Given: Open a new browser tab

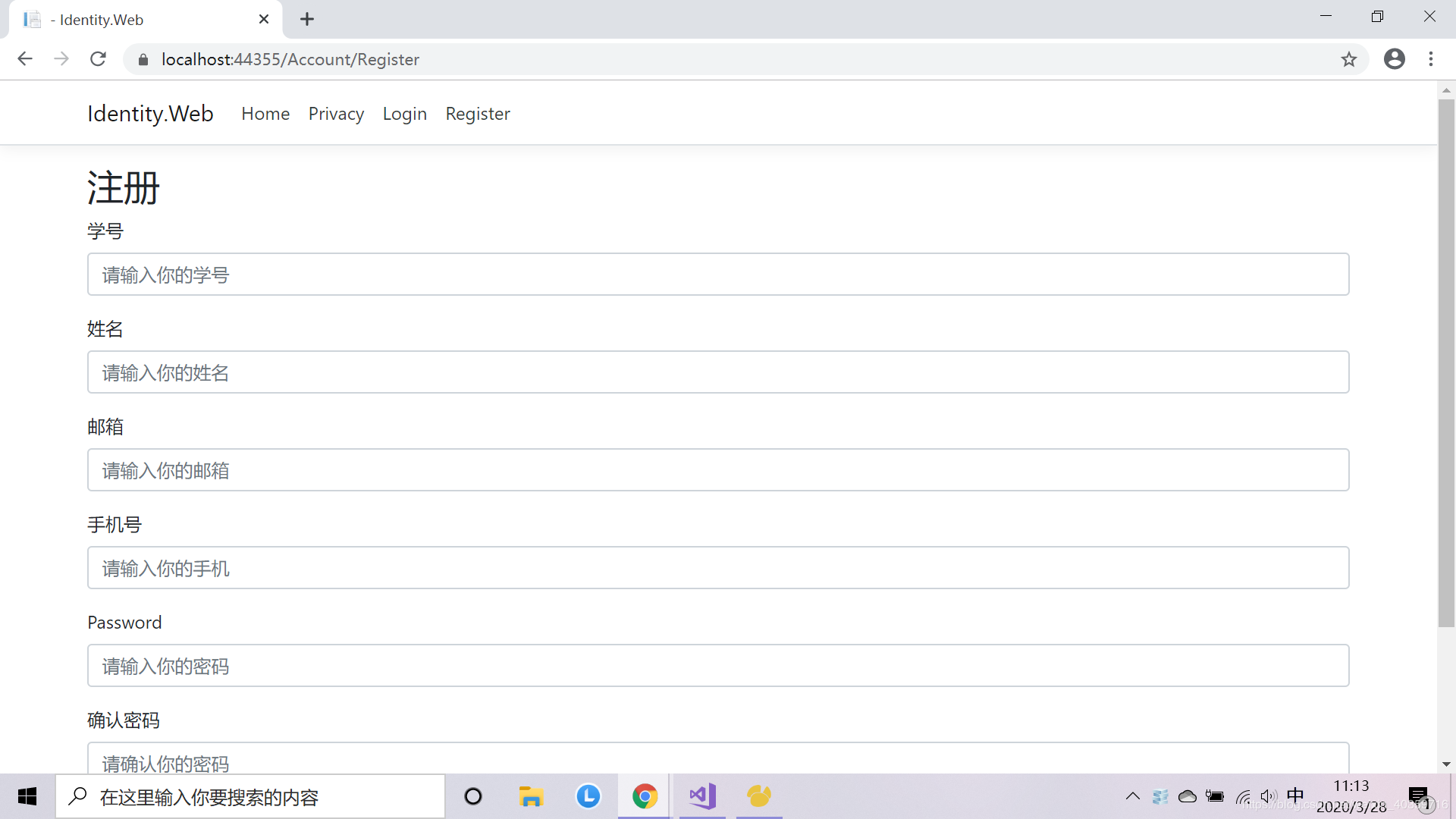Looking at the screenshot, I should pos(307,20).
